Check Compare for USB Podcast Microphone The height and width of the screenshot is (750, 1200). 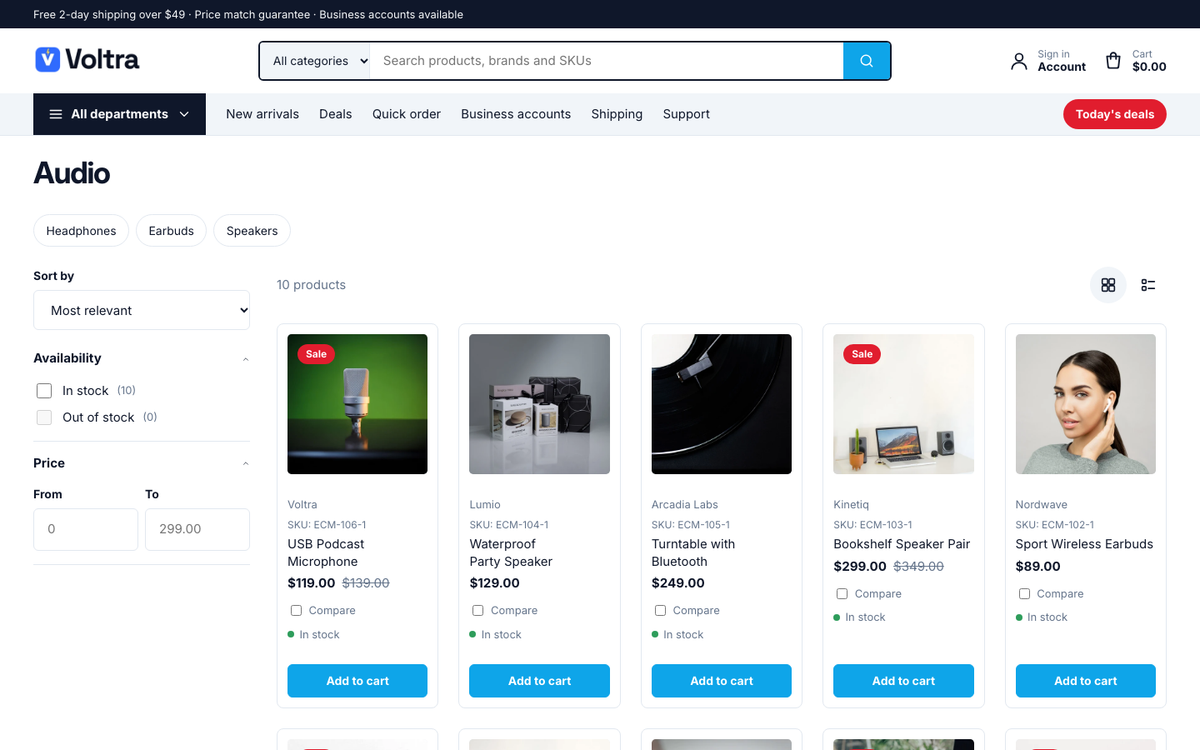(296, 610)
